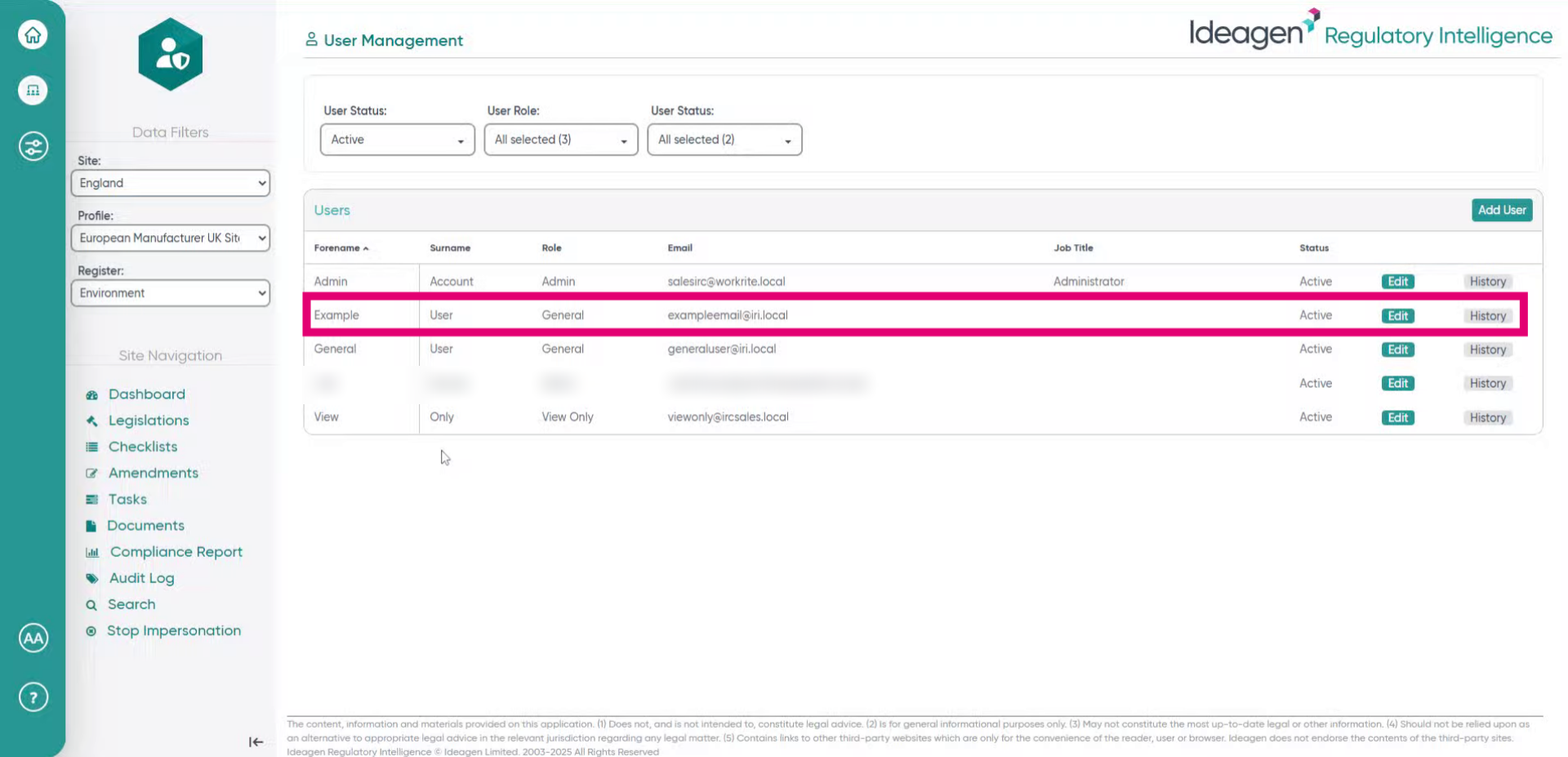
Task: Click the Search magnifier icon
Action: tap(91, 605)
